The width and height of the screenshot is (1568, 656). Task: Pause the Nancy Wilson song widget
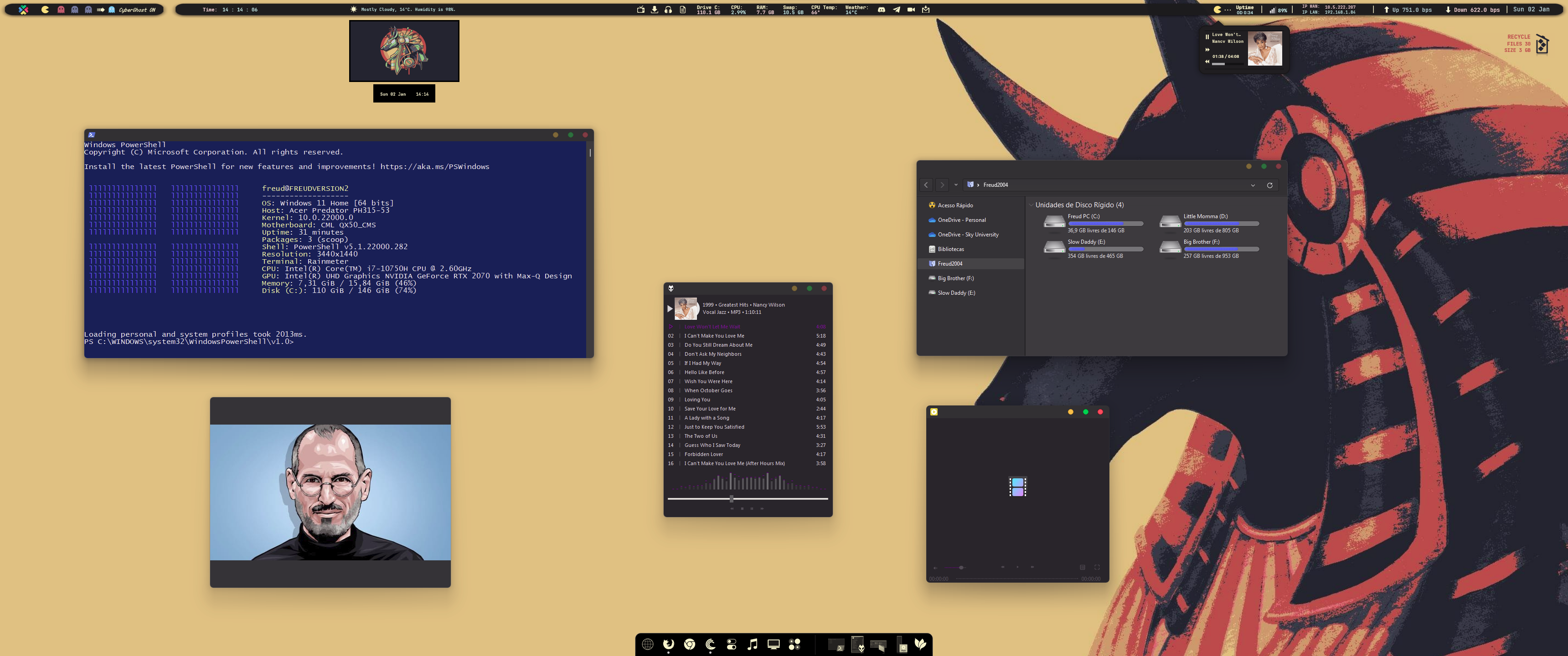point(1207,36)
